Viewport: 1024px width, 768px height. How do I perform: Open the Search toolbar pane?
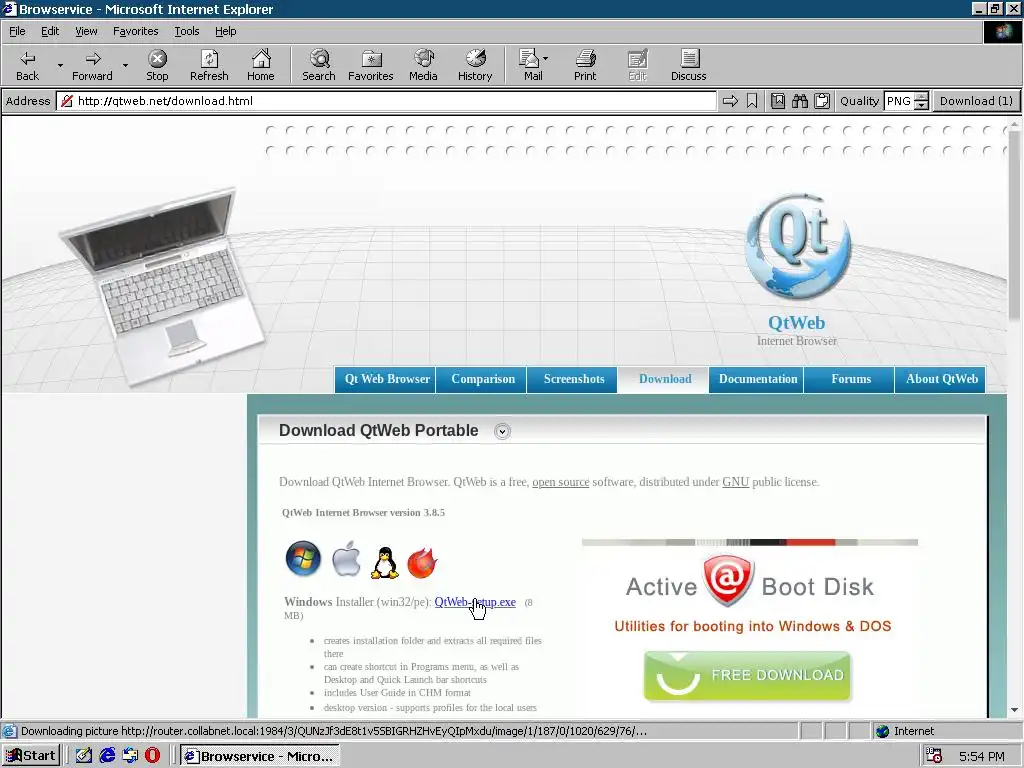coord(319,65)
